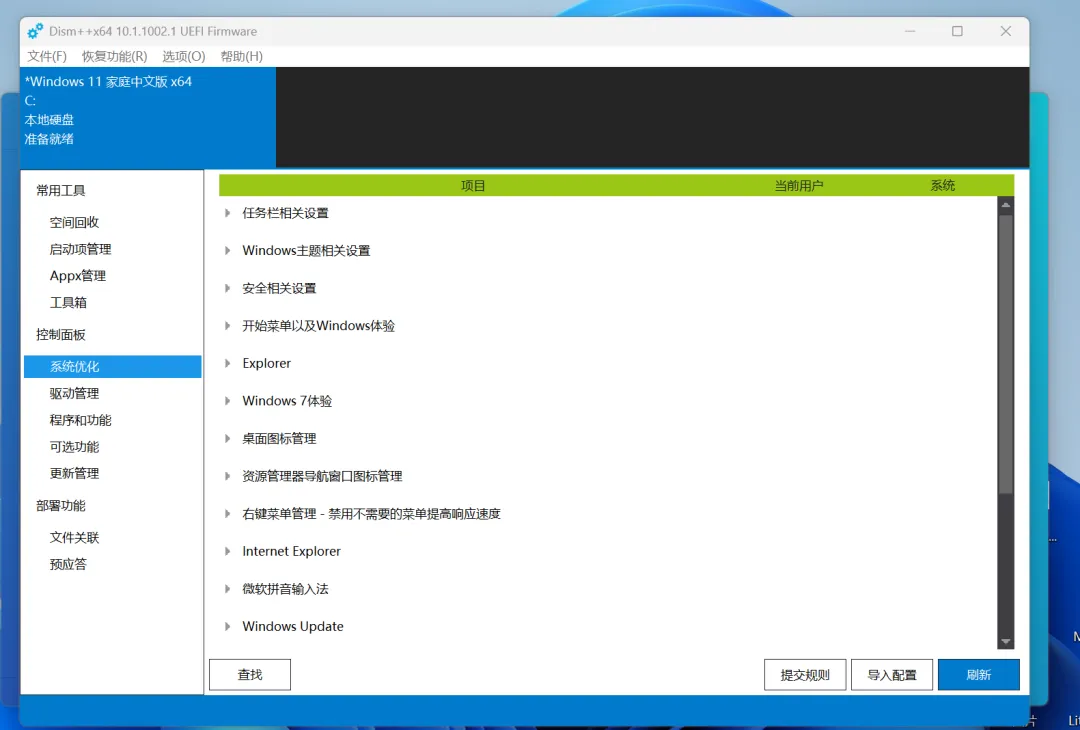Expand the 任务栏相关设置 group arrow
1080x730 pixels.
pos(227,213)
